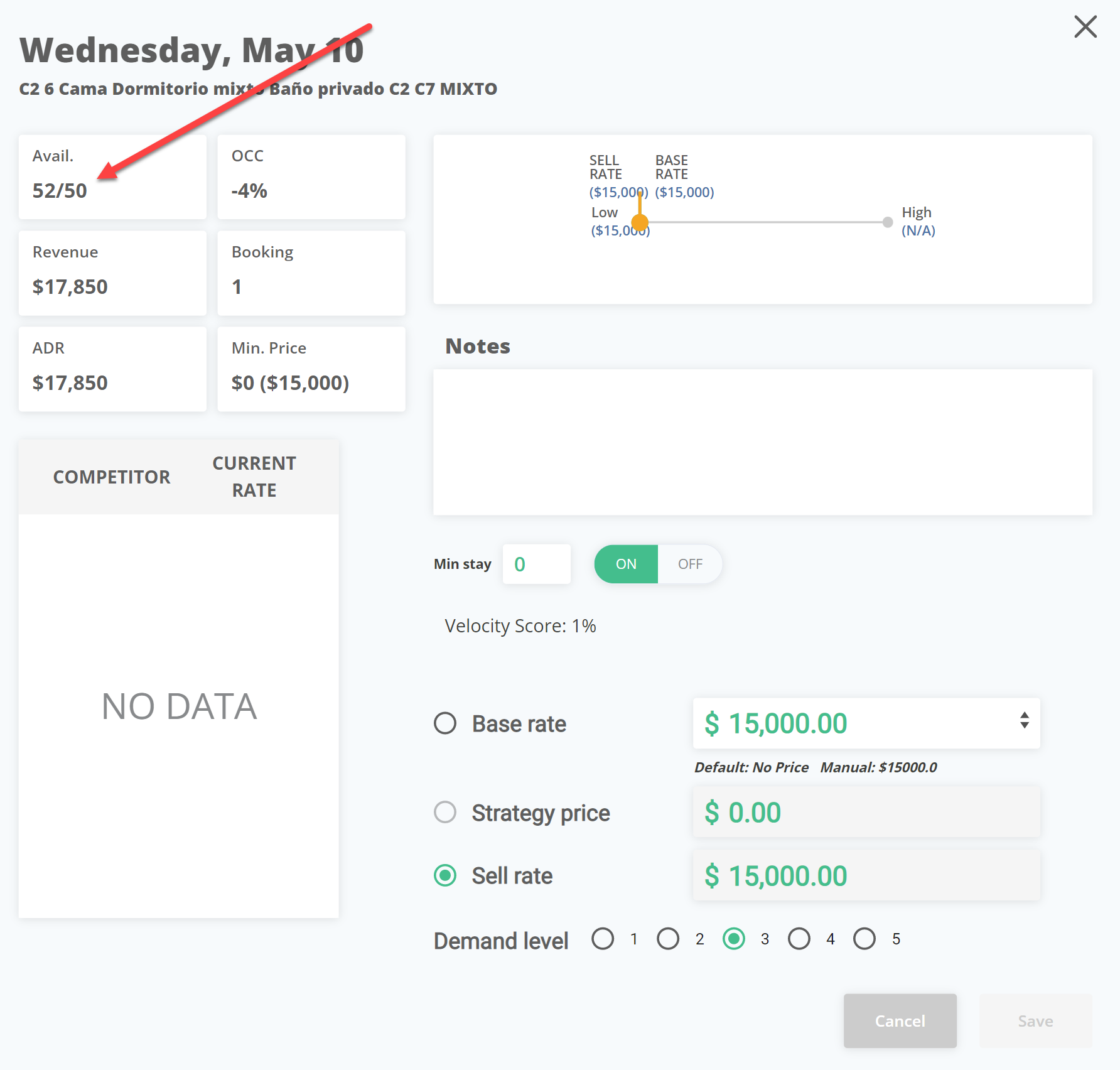The image size is (1120, 1070).
Task: Click the orange sell rate slider handle
Action: (640, 222)
